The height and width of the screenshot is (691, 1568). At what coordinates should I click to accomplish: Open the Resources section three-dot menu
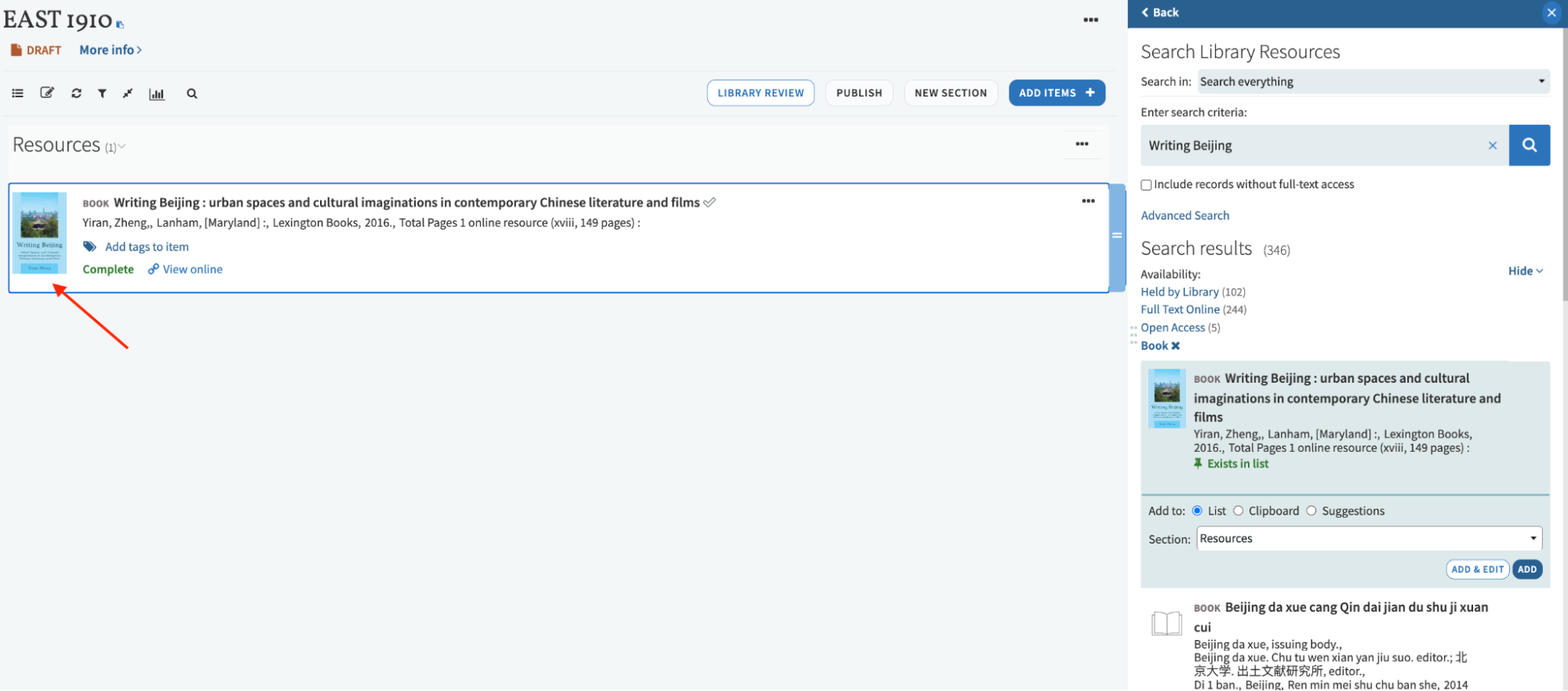pos(1082,144)
